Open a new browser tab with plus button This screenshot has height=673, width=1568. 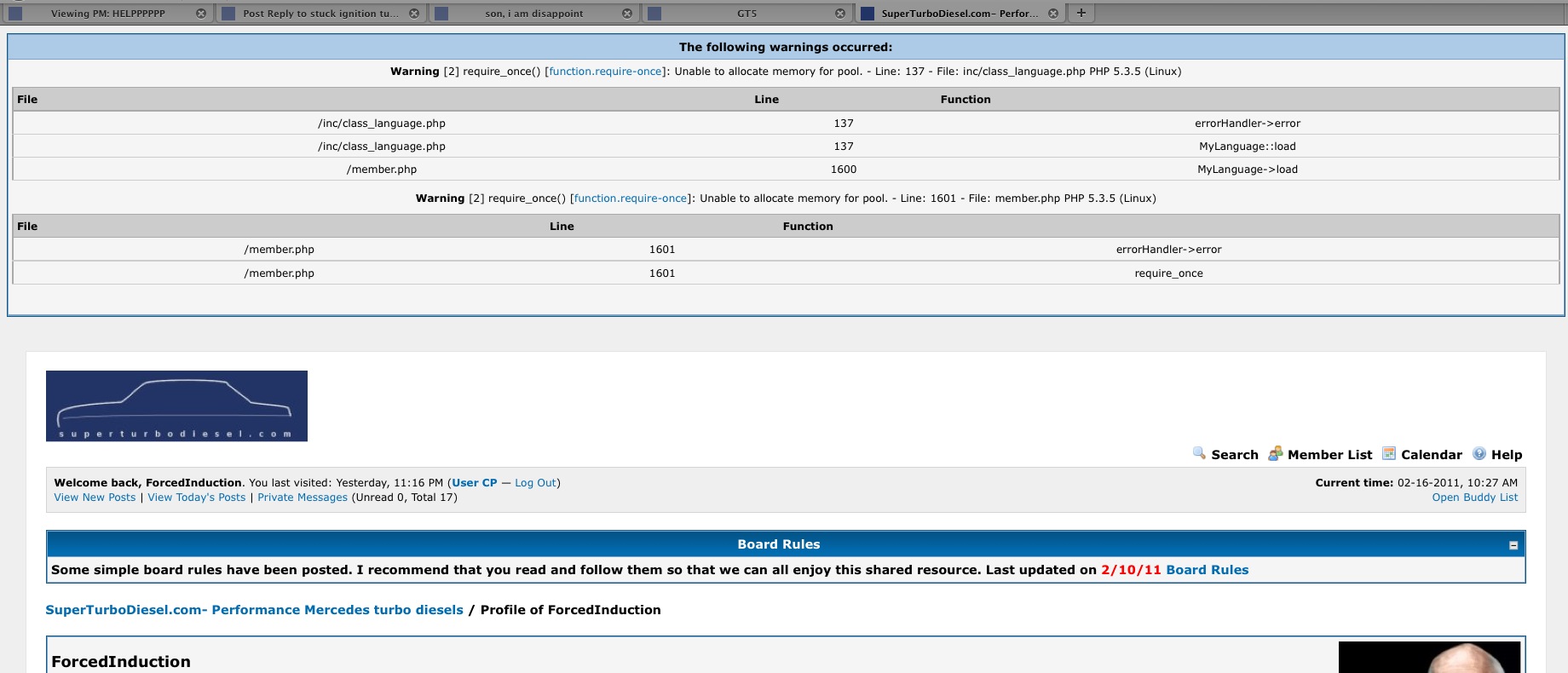(1081, 13)
